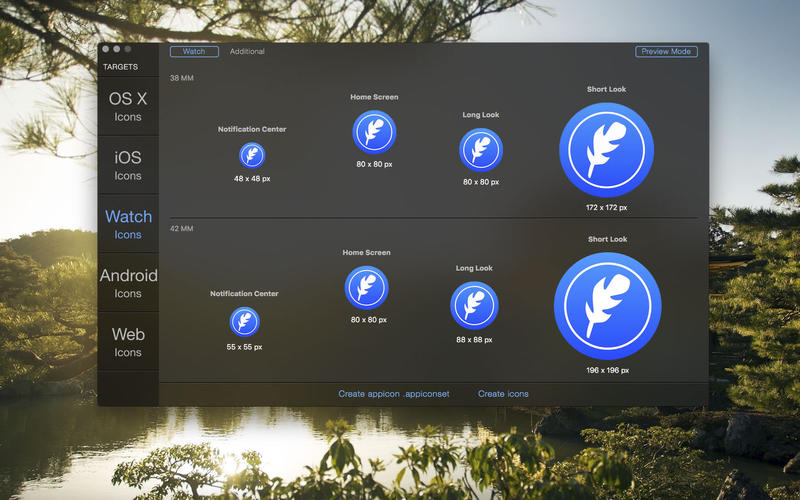Viewport: 800px width, 500px height.
Task: Click the 38 MM Home Screen icon
Action: (374, 132)
